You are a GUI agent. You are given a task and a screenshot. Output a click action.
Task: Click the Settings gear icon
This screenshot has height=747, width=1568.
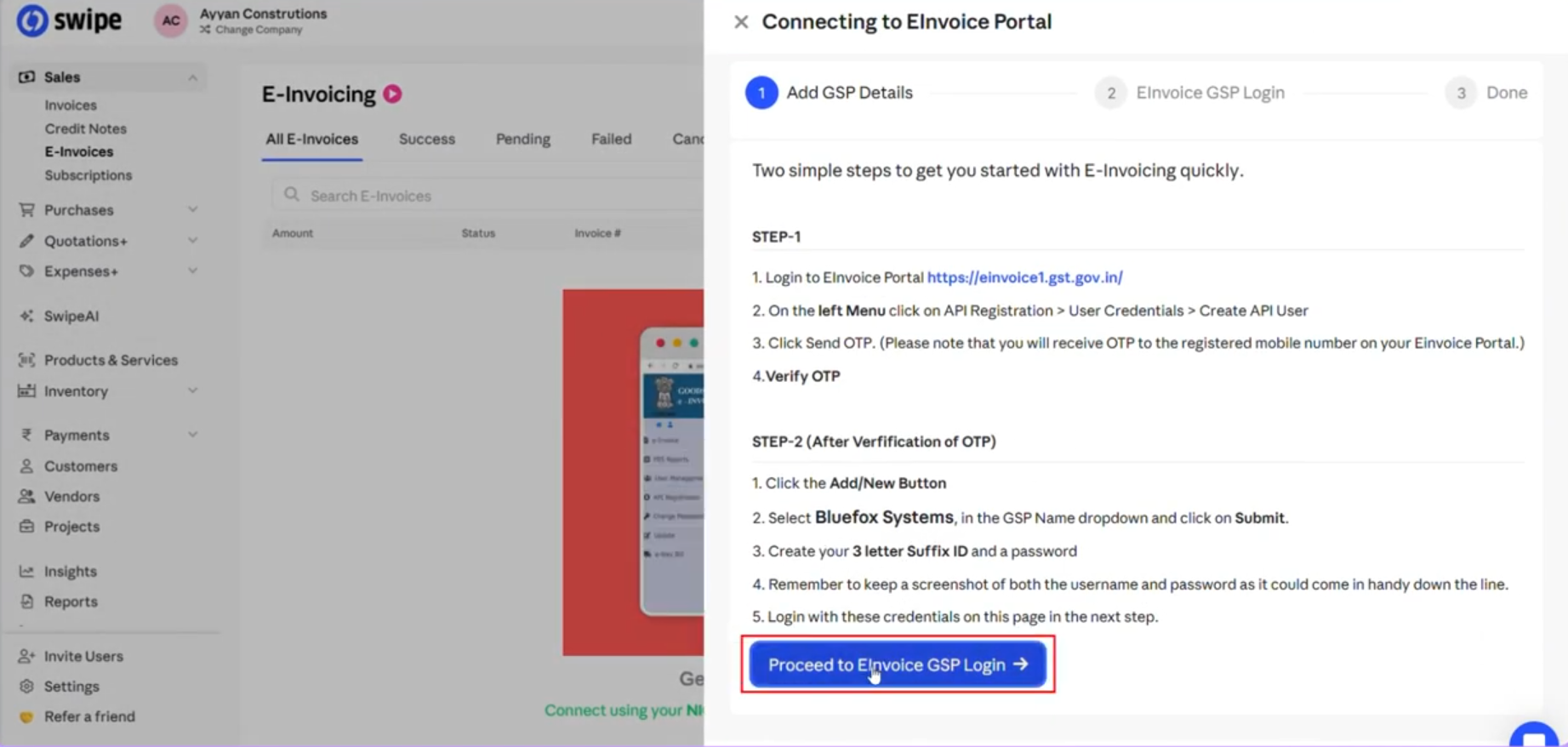pyautogui.click(x=26, y=687)
